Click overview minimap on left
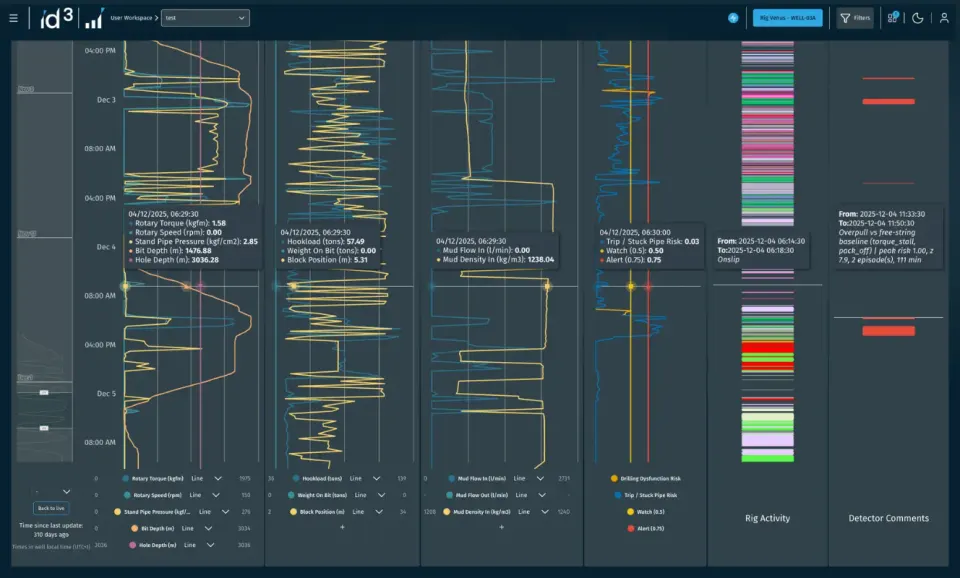 click(44, 251)
